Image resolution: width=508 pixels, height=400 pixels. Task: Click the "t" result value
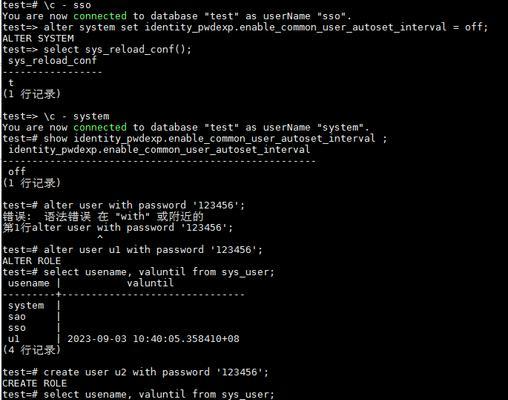point(11,83)
